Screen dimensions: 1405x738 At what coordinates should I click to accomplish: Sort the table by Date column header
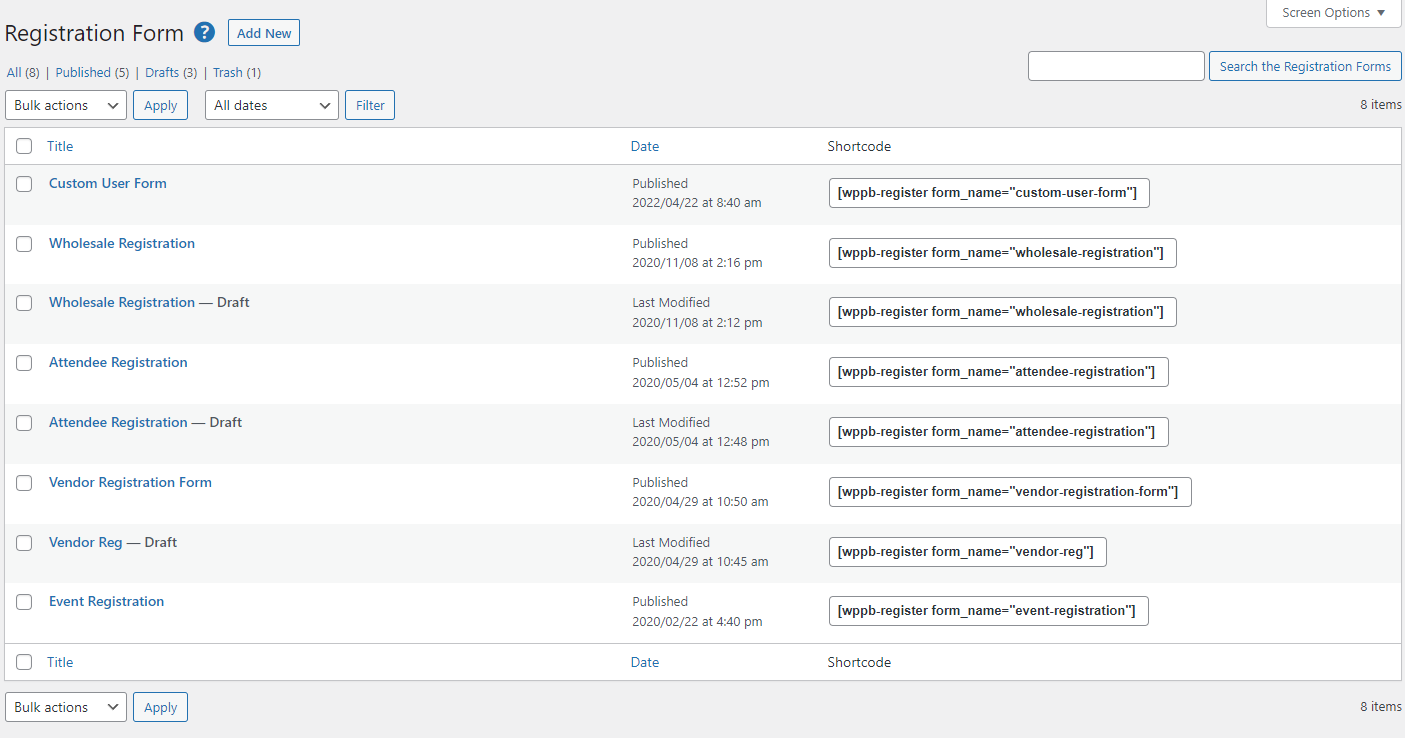point(645,146)
